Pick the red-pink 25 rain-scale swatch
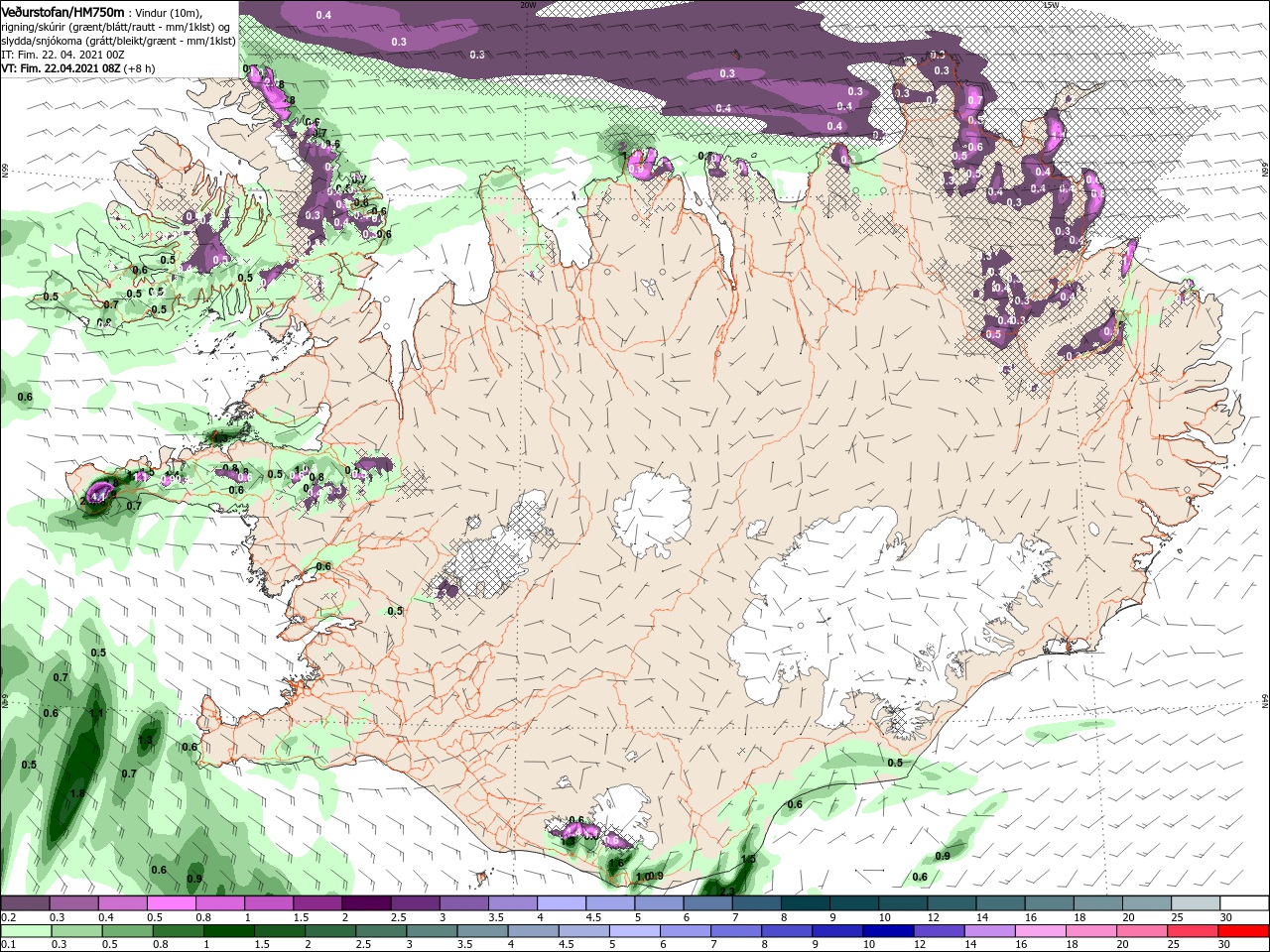This screenshot has height=952, width=1270. tap(1194, 931)
